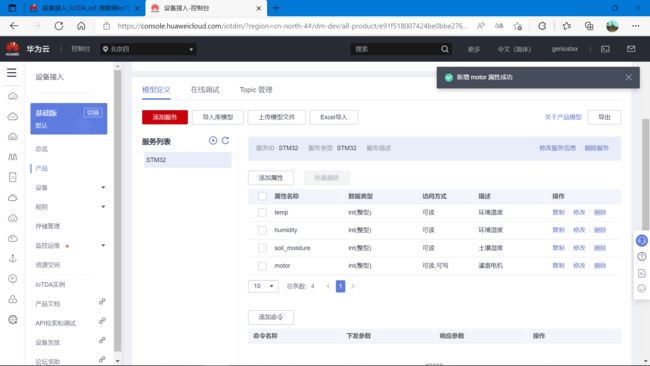Open the hamburger menu in sidebar
This screenshot has height=366, width=650.
pyautogui.click(x=12, y=73)
